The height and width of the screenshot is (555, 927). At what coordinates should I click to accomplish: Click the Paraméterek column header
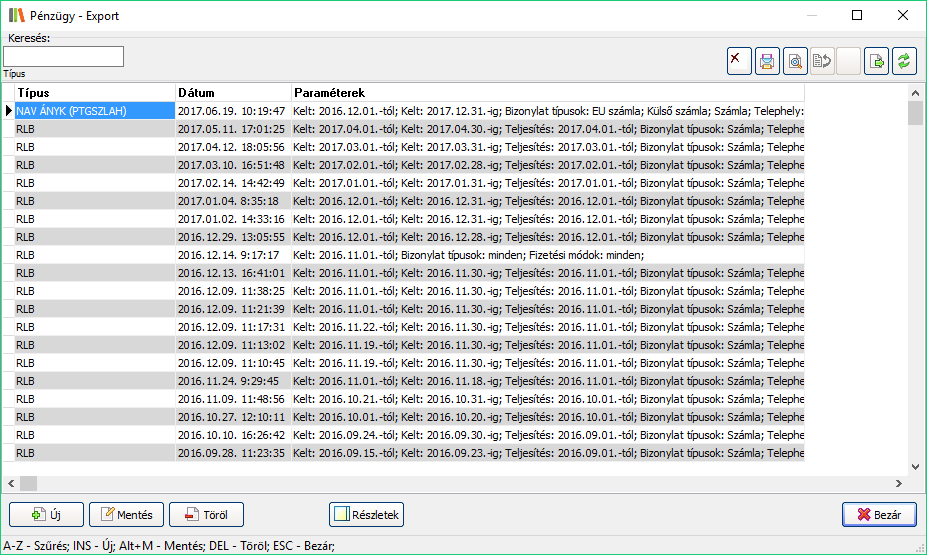tap(546, 93)
